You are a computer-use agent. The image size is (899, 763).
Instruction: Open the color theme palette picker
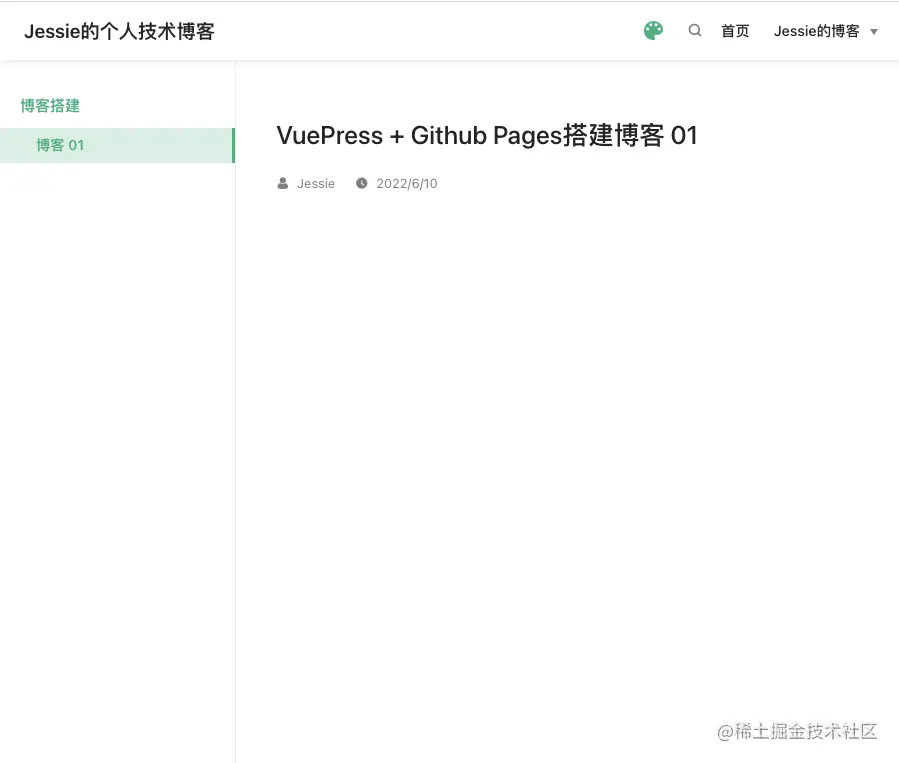click(653, 30)
